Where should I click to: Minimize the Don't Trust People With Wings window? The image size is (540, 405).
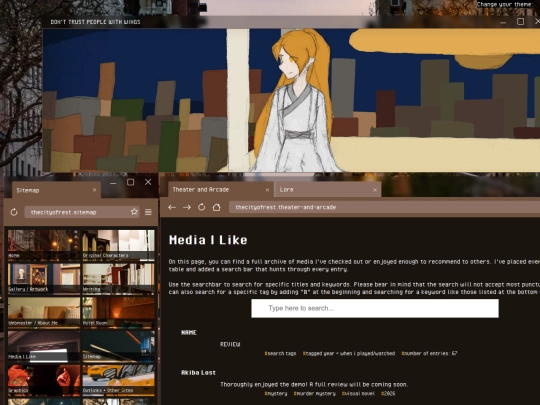click(x=503, y=22)
